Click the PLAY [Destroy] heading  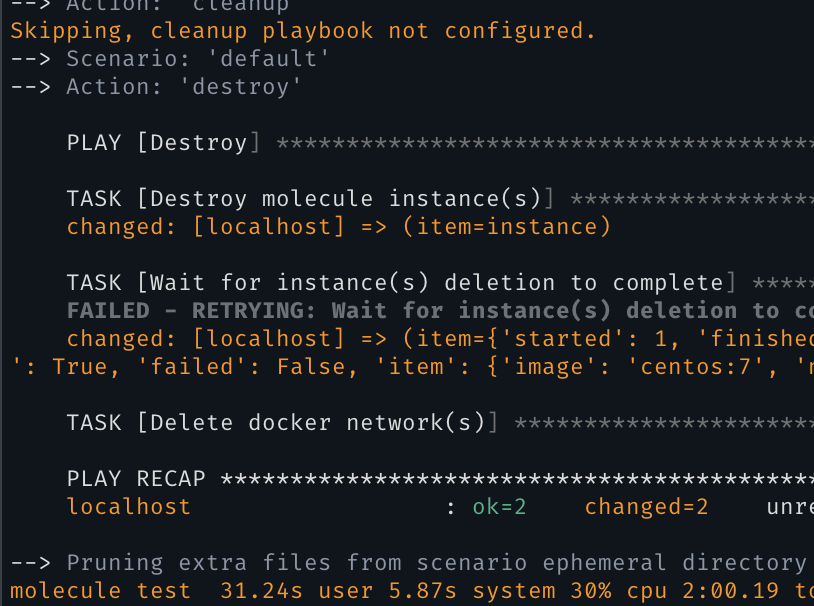click(162, 143)
